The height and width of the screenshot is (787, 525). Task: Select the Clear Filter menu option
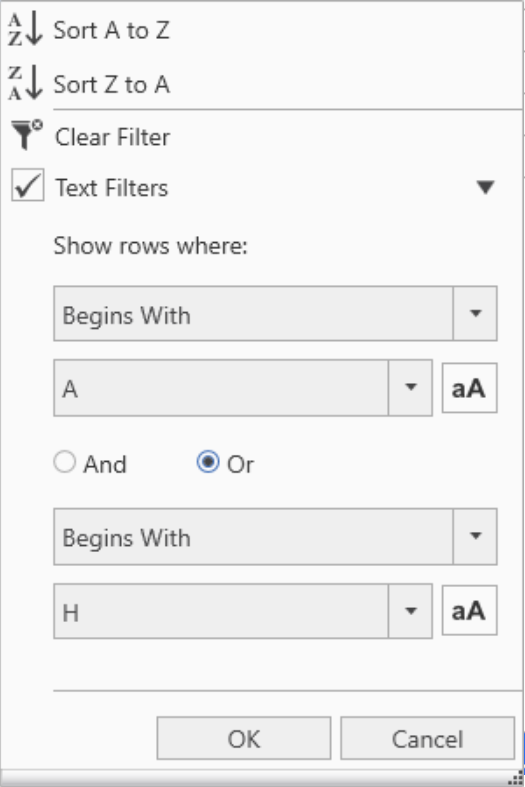(x=112, y=137)
